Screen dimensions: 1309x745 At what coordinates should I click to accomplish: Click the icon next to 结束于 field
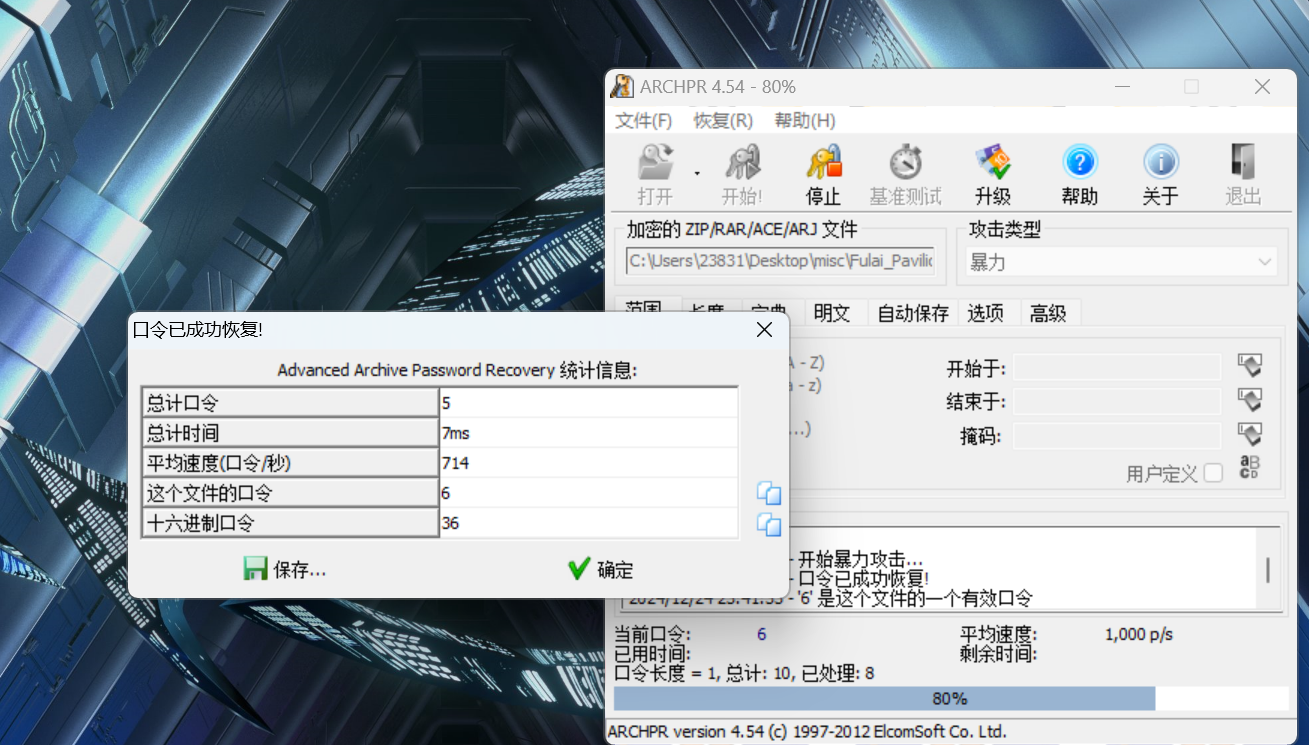(x=1250, y=400)
